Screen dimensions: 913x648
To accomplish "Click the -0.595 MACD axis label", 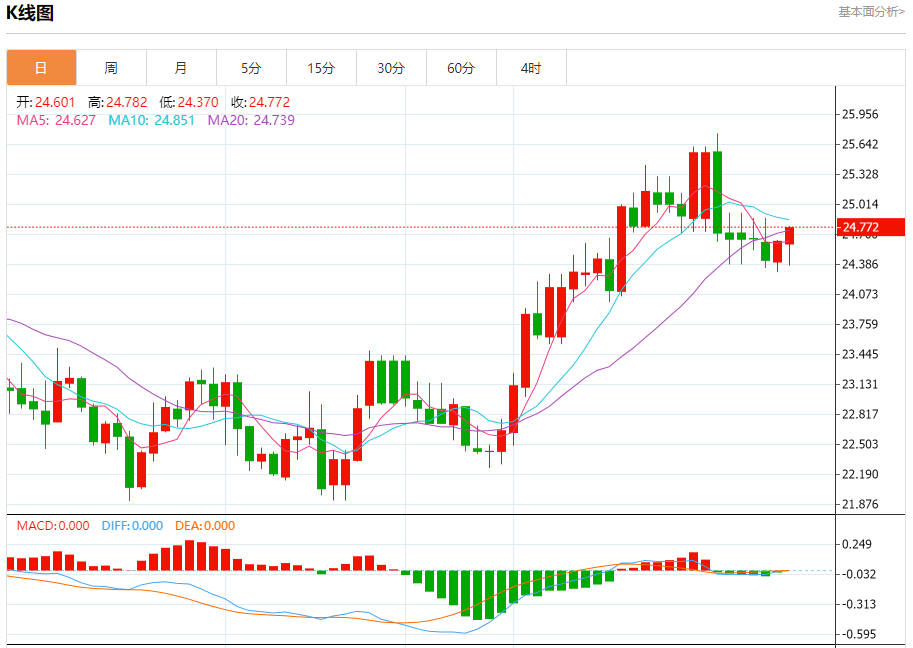I will point(857,634).
